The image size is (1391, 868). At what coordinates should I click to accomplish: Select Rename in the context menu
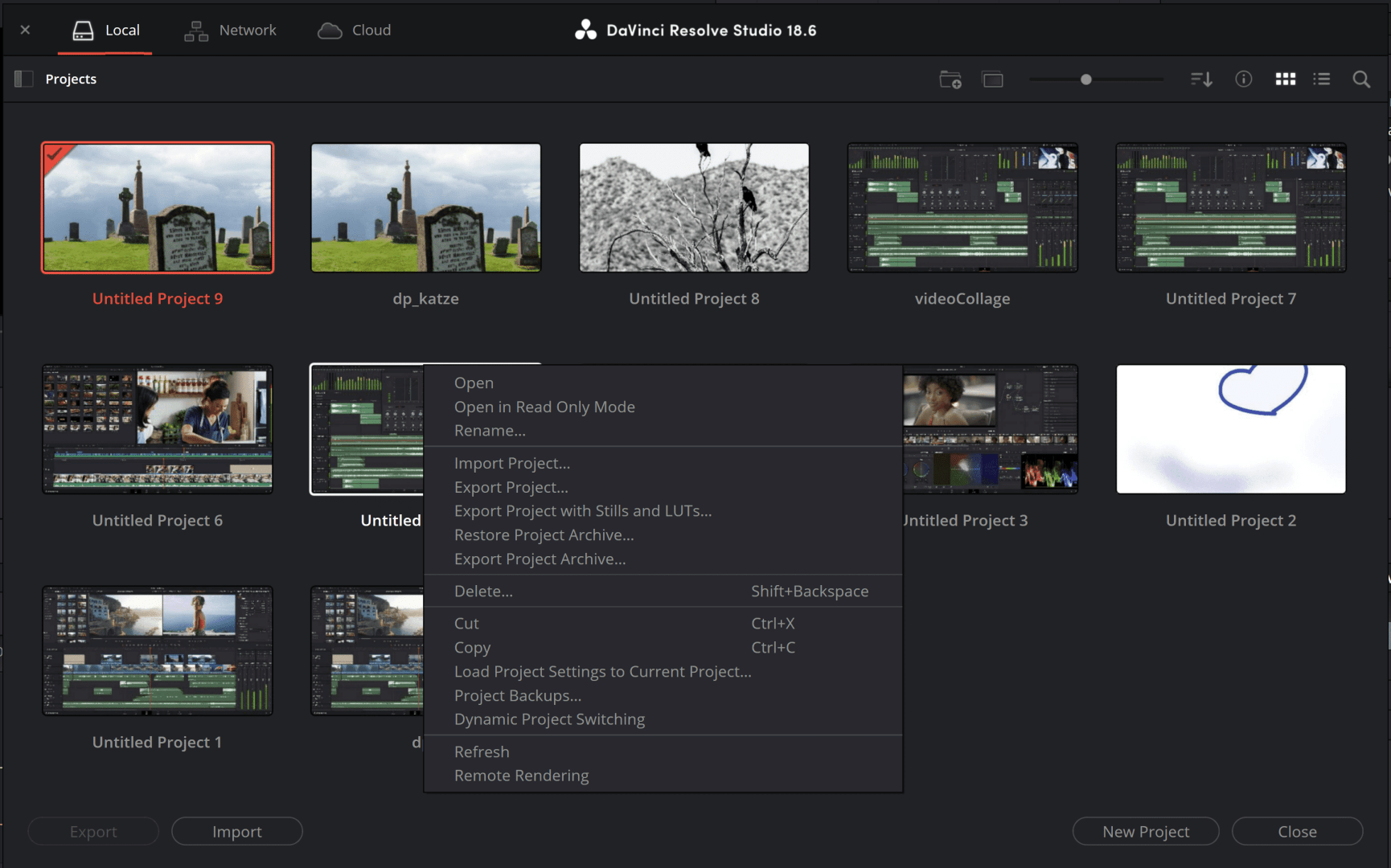tap(490, 430)
